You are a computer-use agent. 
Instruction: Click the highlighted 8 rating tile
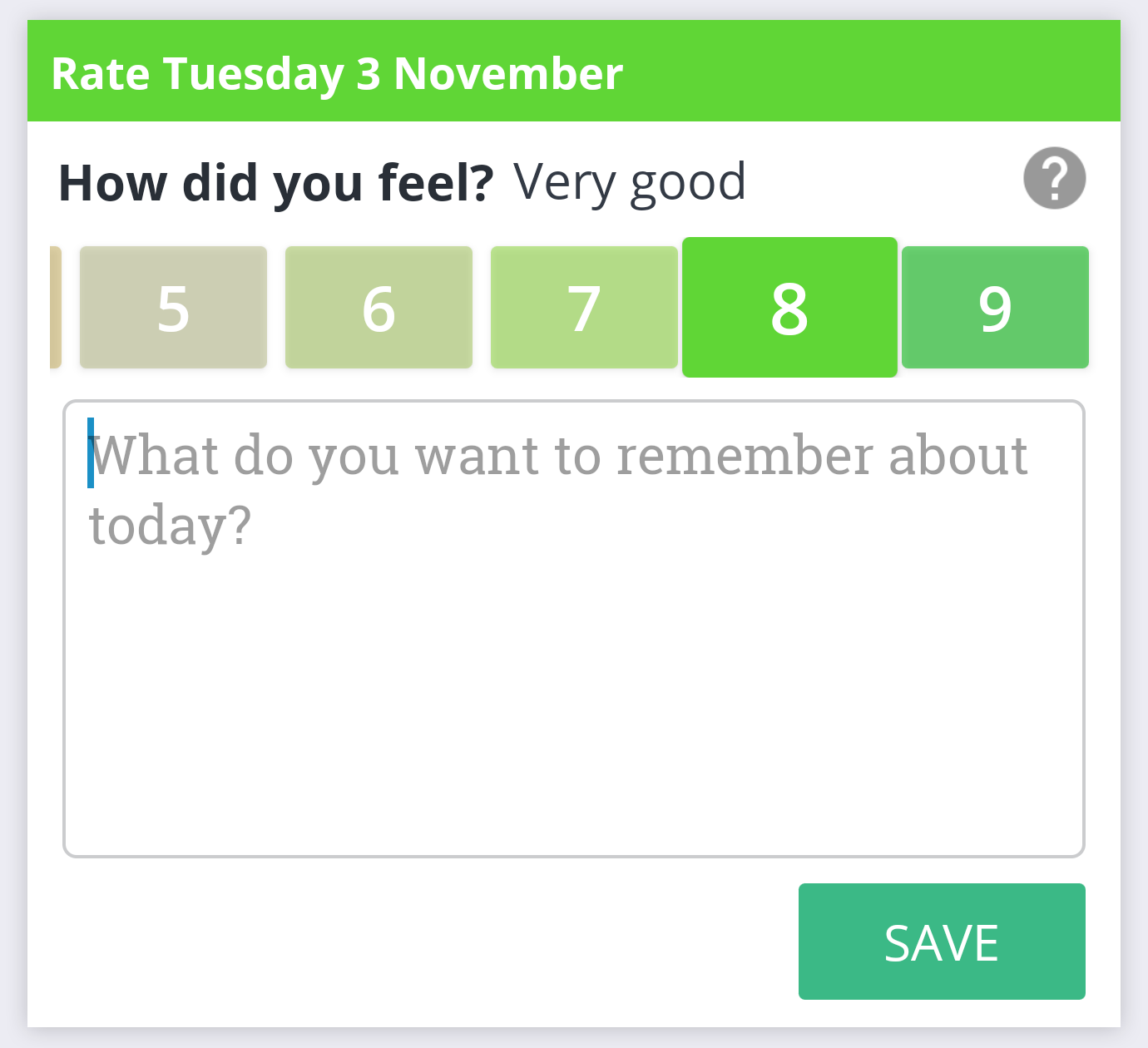click(789, 307)
